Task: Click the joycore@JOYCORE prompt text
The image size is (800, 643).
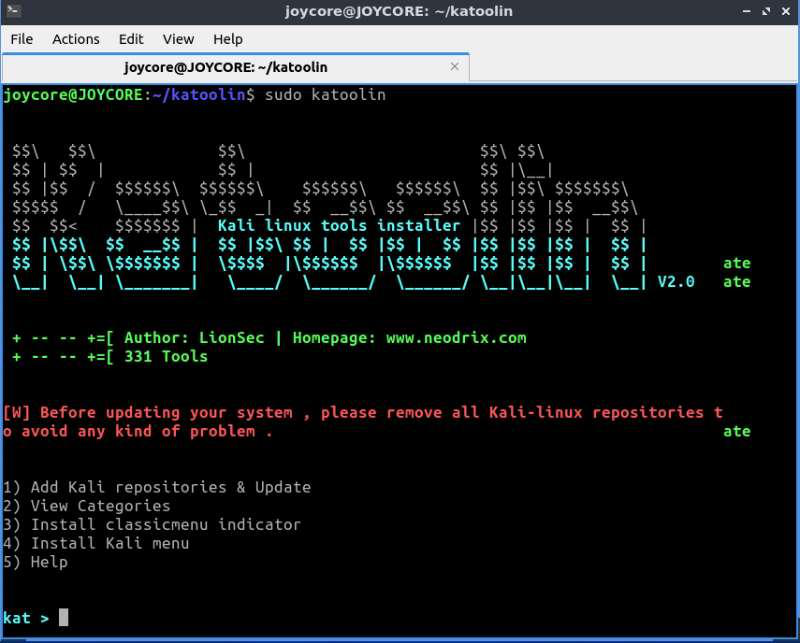Action: click(73, 95)
